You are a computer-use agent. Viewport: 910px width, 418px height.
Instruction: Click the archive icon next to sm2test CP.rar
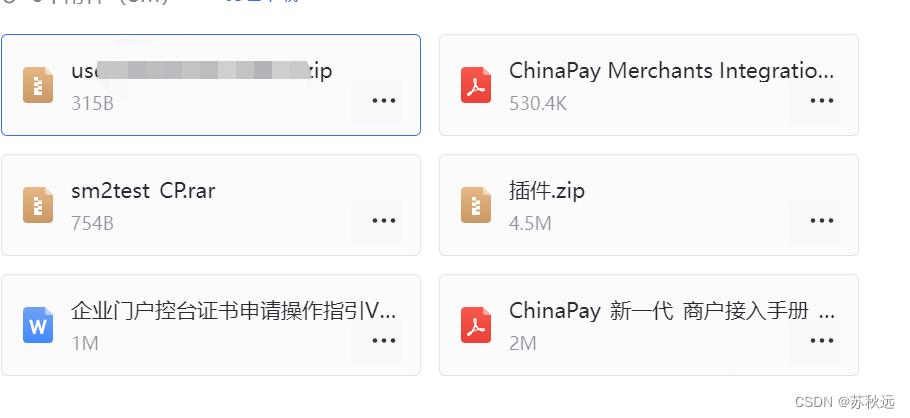[x=38, y=206]
